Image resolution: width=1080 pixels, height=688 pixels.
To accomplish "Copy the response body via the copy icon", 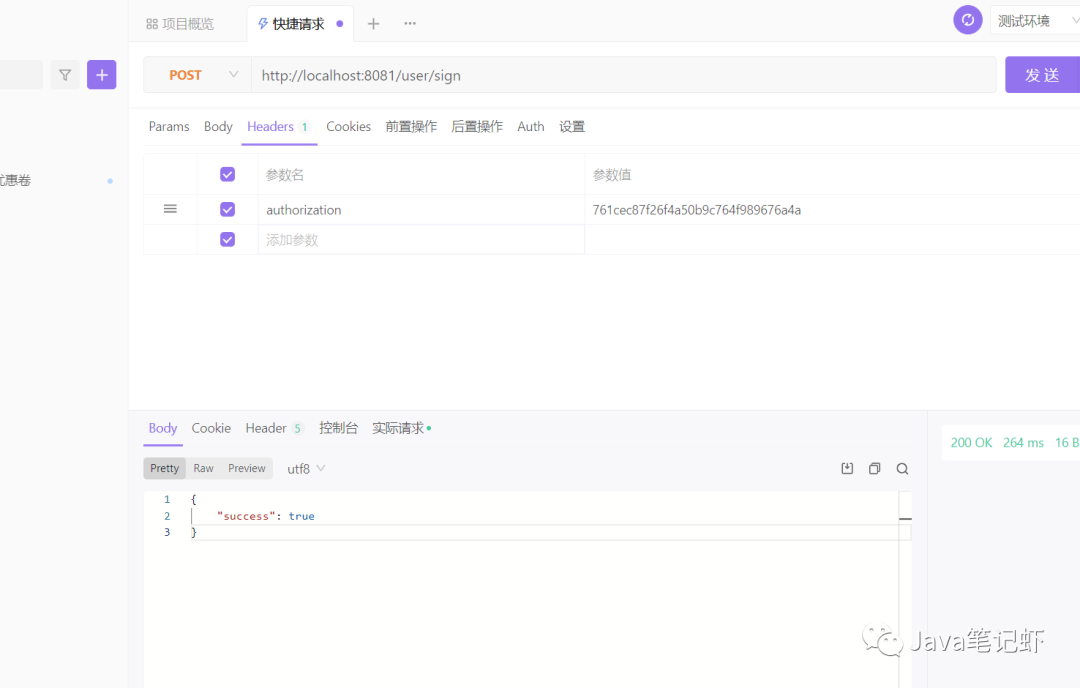I will (875, 467).
